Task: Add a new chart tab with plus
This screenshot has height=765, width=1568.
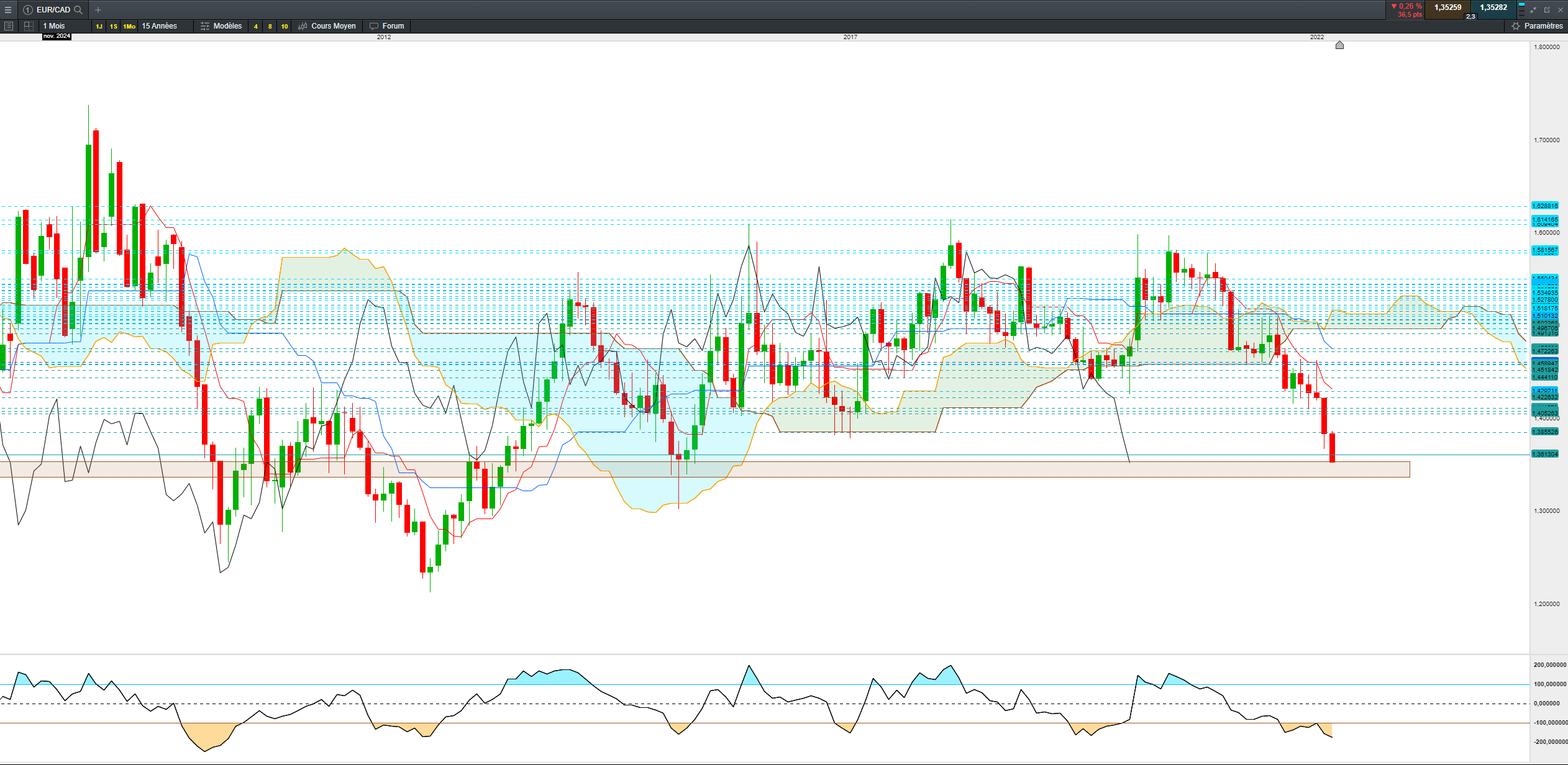Action: click(x=98, y=10)
